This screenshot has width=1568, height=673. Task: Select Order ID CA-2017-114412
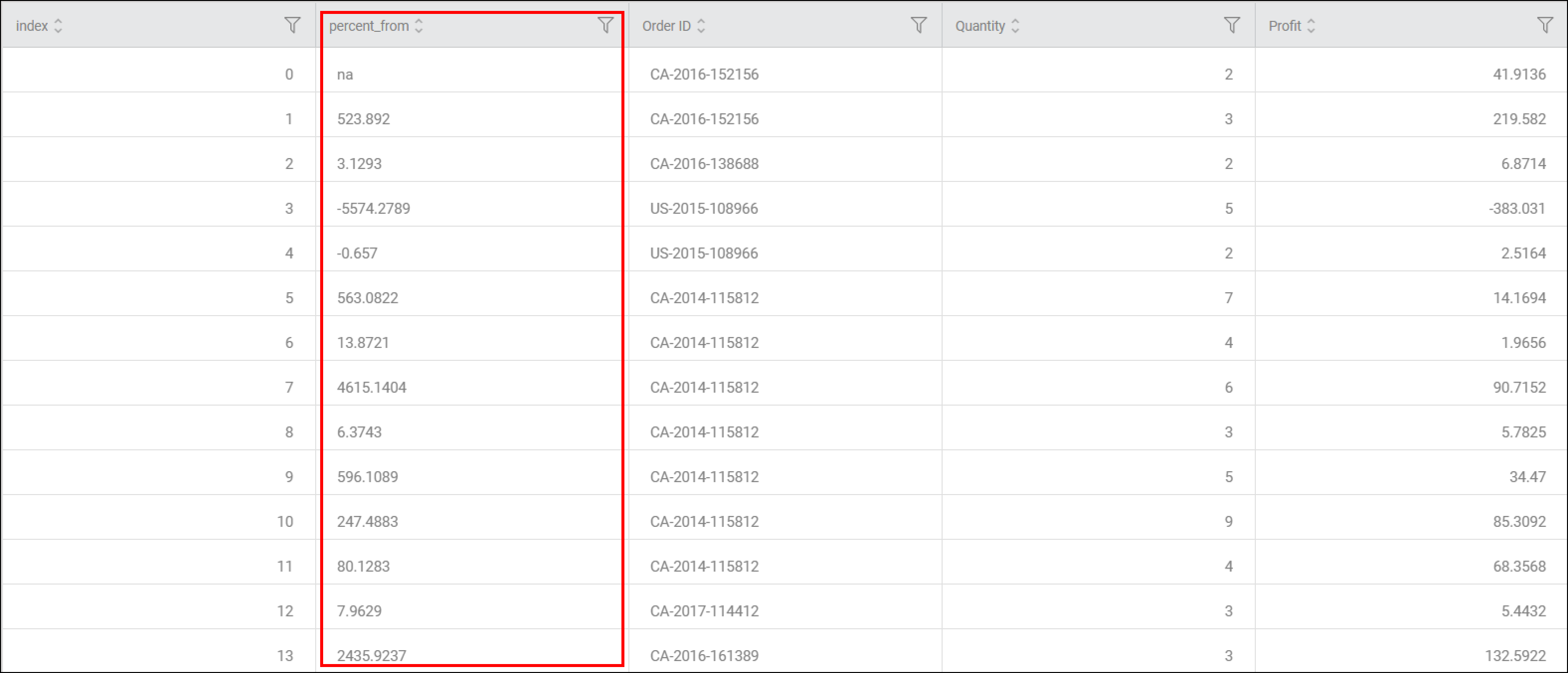704,611
